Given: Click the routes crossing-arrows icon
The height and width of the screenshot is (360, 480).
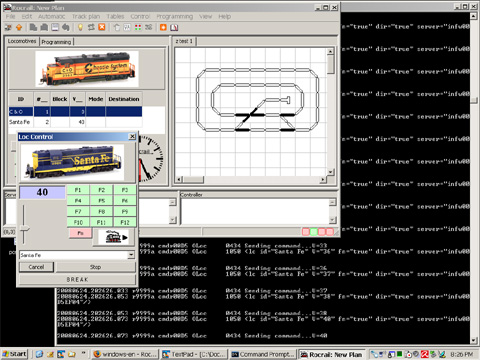Looking at the screenshot, I should click(x=149, y=27).
